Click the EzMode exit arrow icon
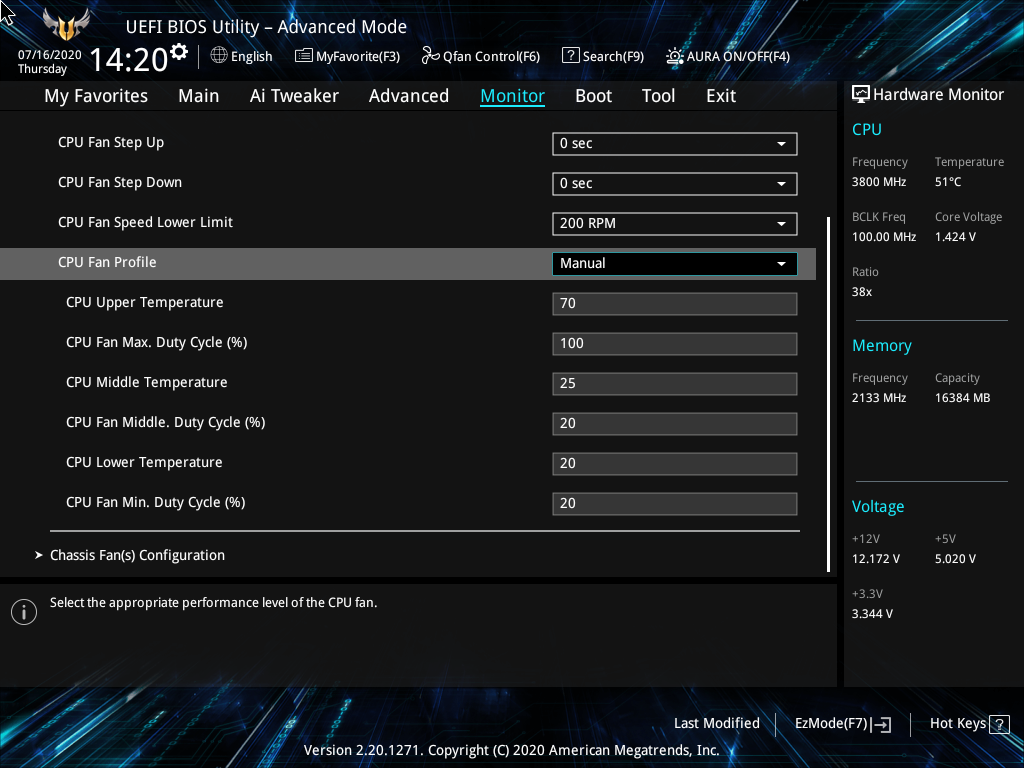Viewport: 1024px width, 768px height. pyautogui.click(x=881, y=724)
